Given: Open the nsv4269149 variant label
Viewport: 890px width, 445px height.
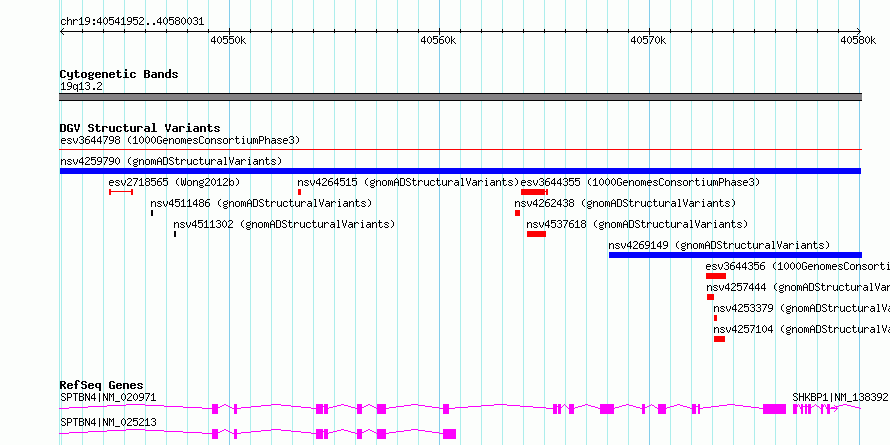Looking at the screenshot, I should click(719, 245).
